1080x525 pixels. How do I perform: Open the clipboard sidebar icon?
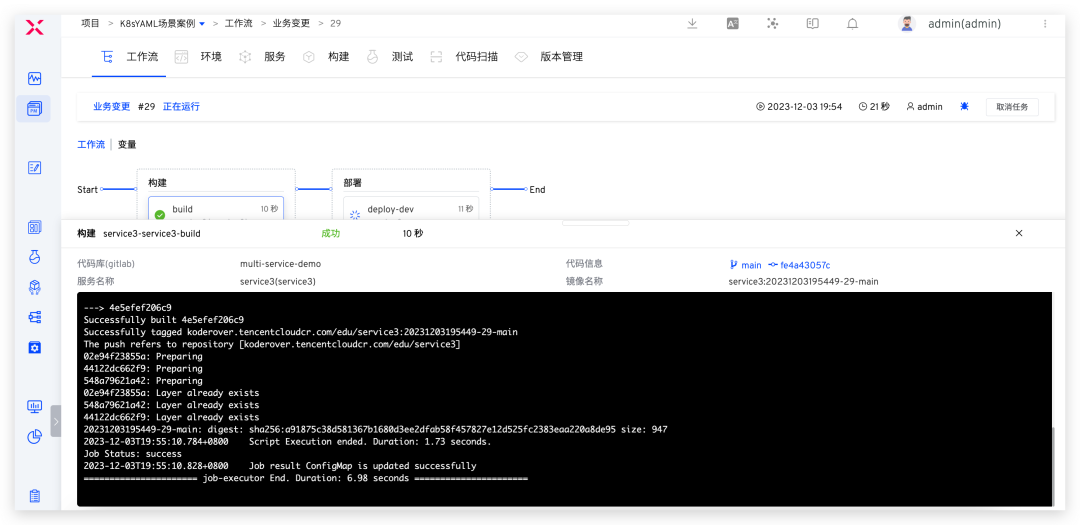coord(34,496)
